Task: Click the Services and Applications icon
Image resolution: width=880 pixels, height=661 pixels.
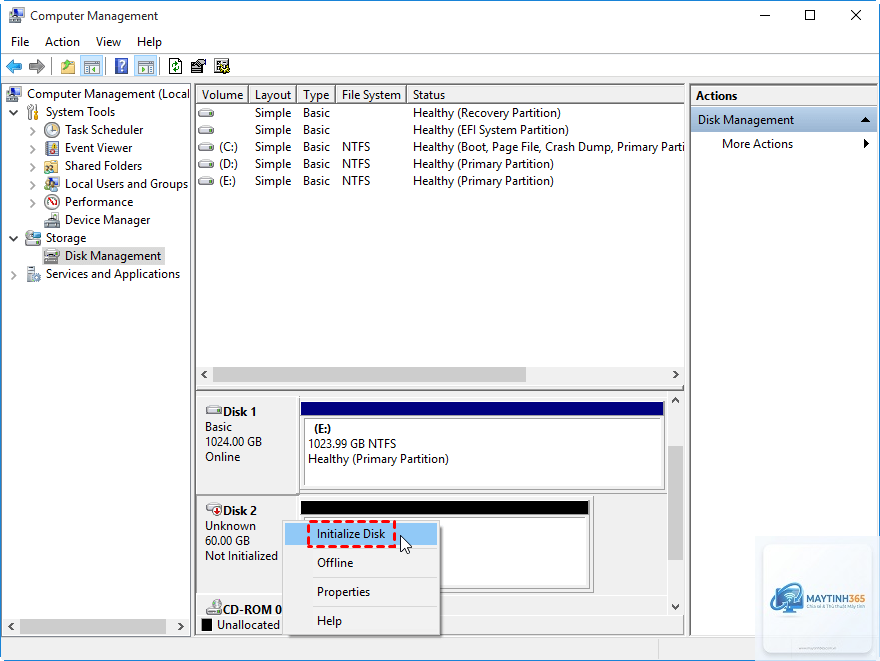Action: [x=33, y=274]
